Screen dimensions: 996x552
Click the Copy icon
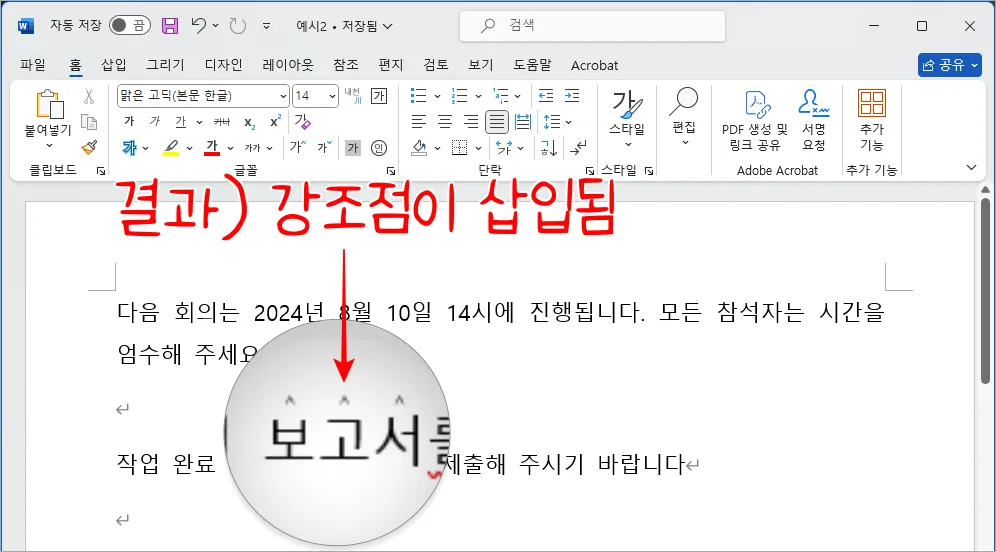coord(89,122)
